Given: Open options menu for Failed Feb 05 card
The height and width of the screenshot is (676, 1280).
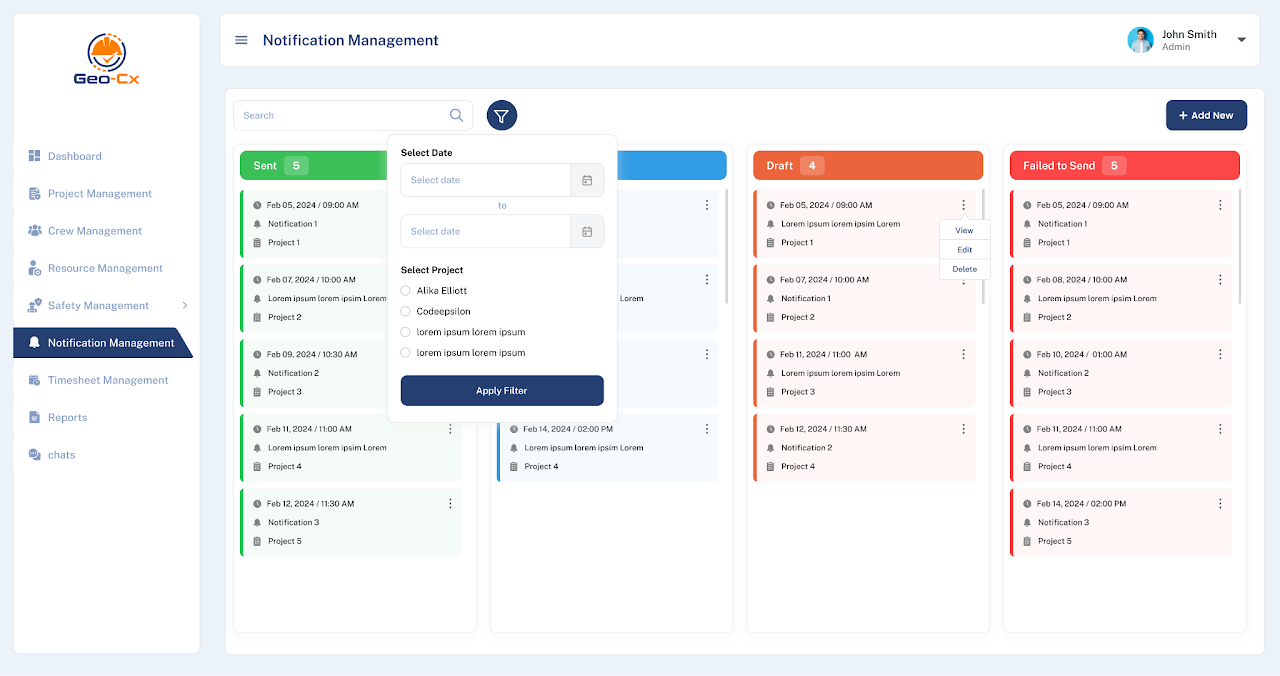Looking at the screenshot, I should coord(1220,205).
